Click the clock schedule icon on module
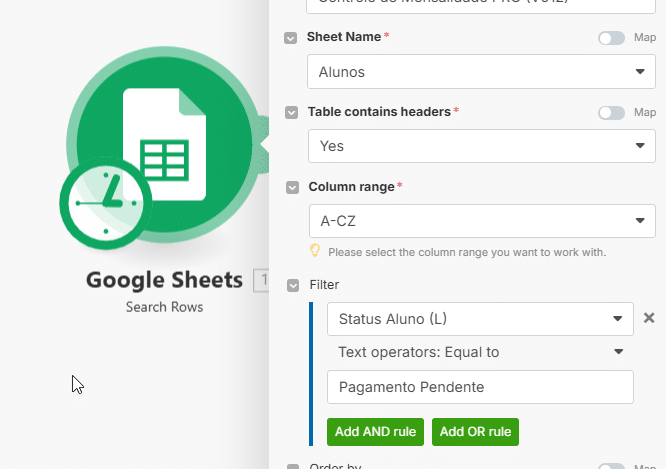 pos(106,203)
